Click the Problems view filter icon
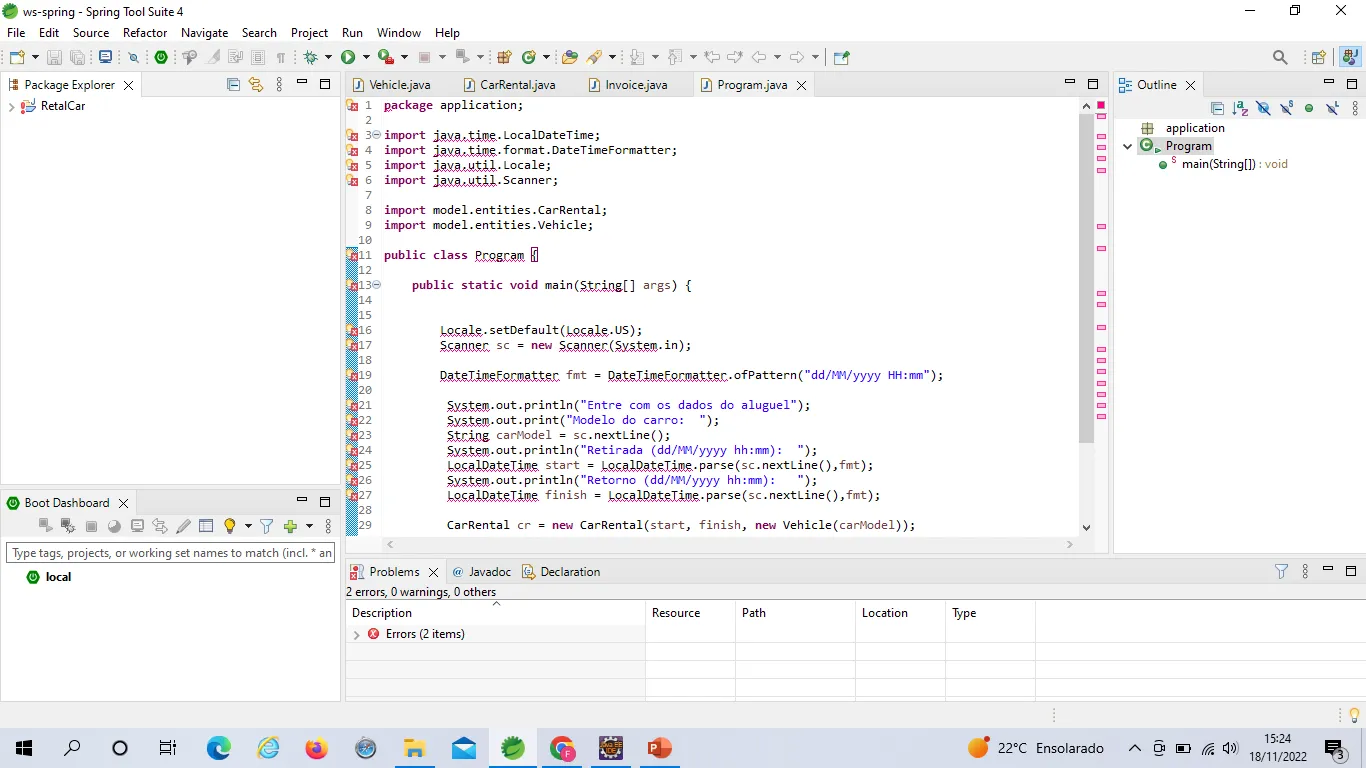This screenshot has width=1366, height=768. pyautogui.click(x=1281, y=572)
